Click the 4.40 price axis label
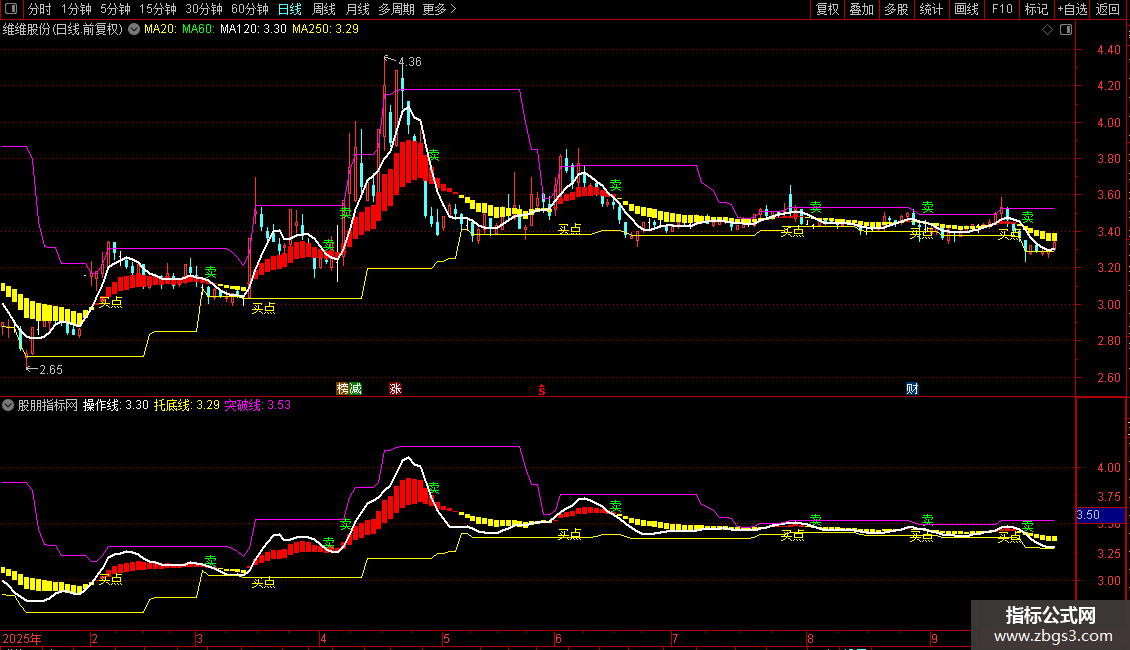 (1109, 50)
